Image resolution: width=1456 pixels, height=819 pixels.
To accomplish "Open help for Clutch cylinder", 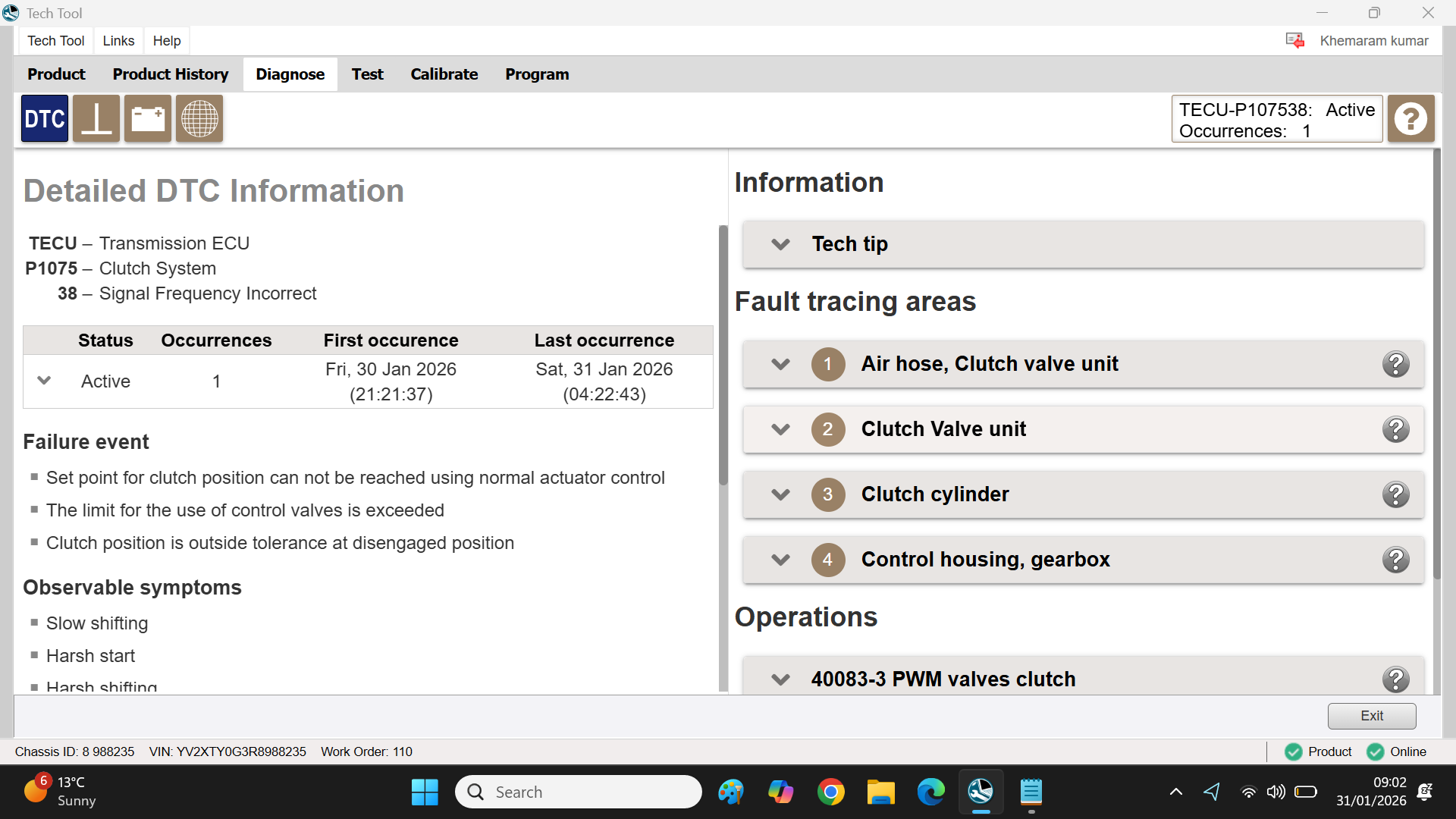I will click(x=1395, y=494).
